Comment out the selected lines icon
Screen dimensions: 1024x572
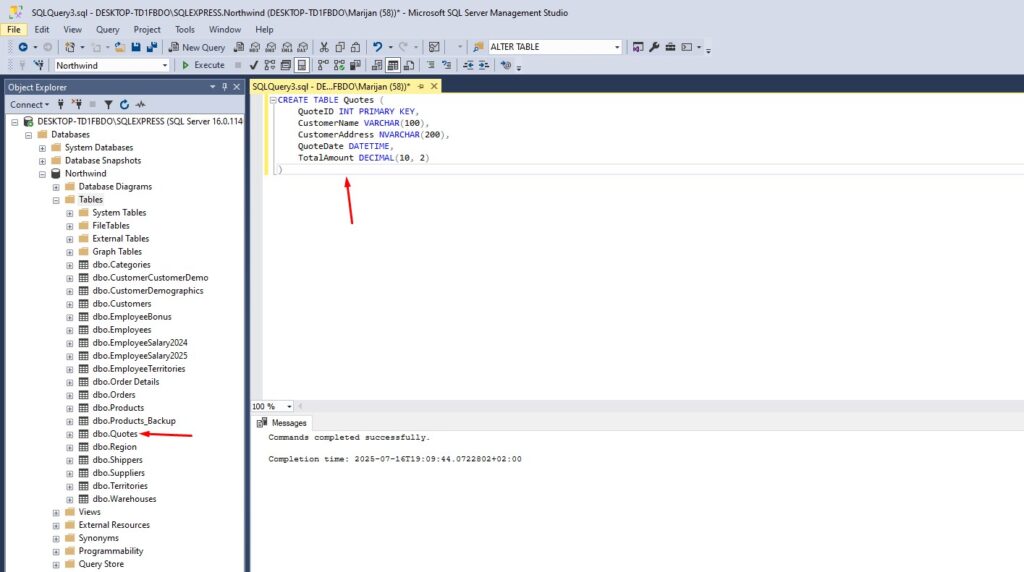point(430,65)
